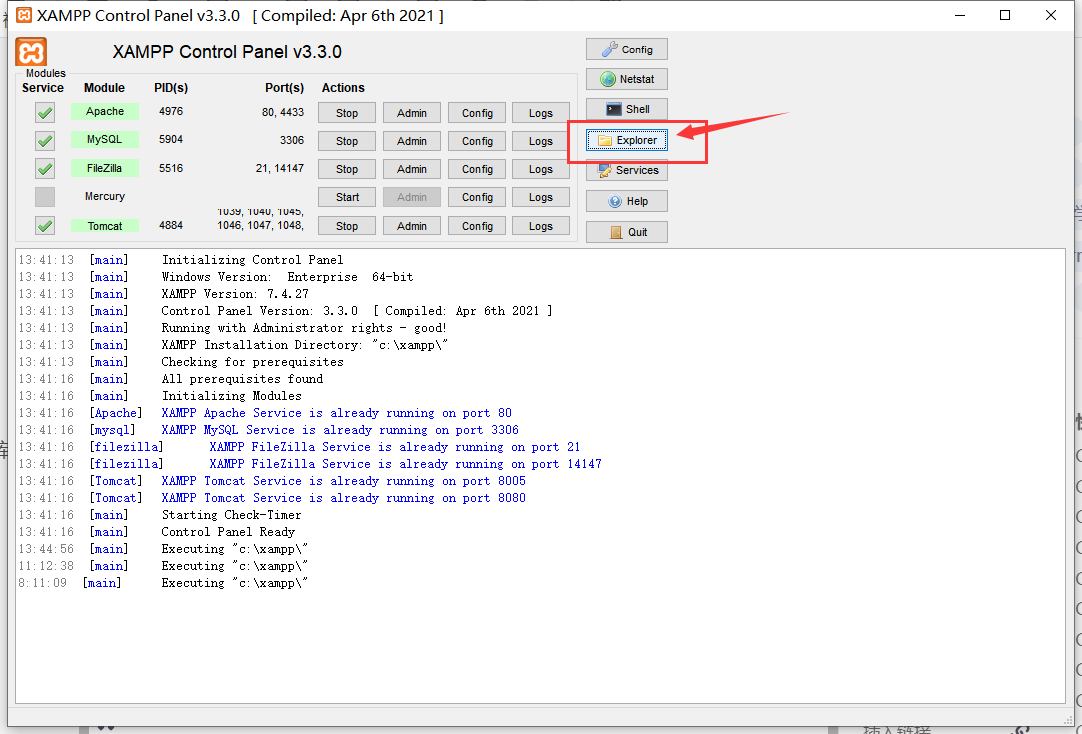Open MySQL Config menu

tap(477, 141)
